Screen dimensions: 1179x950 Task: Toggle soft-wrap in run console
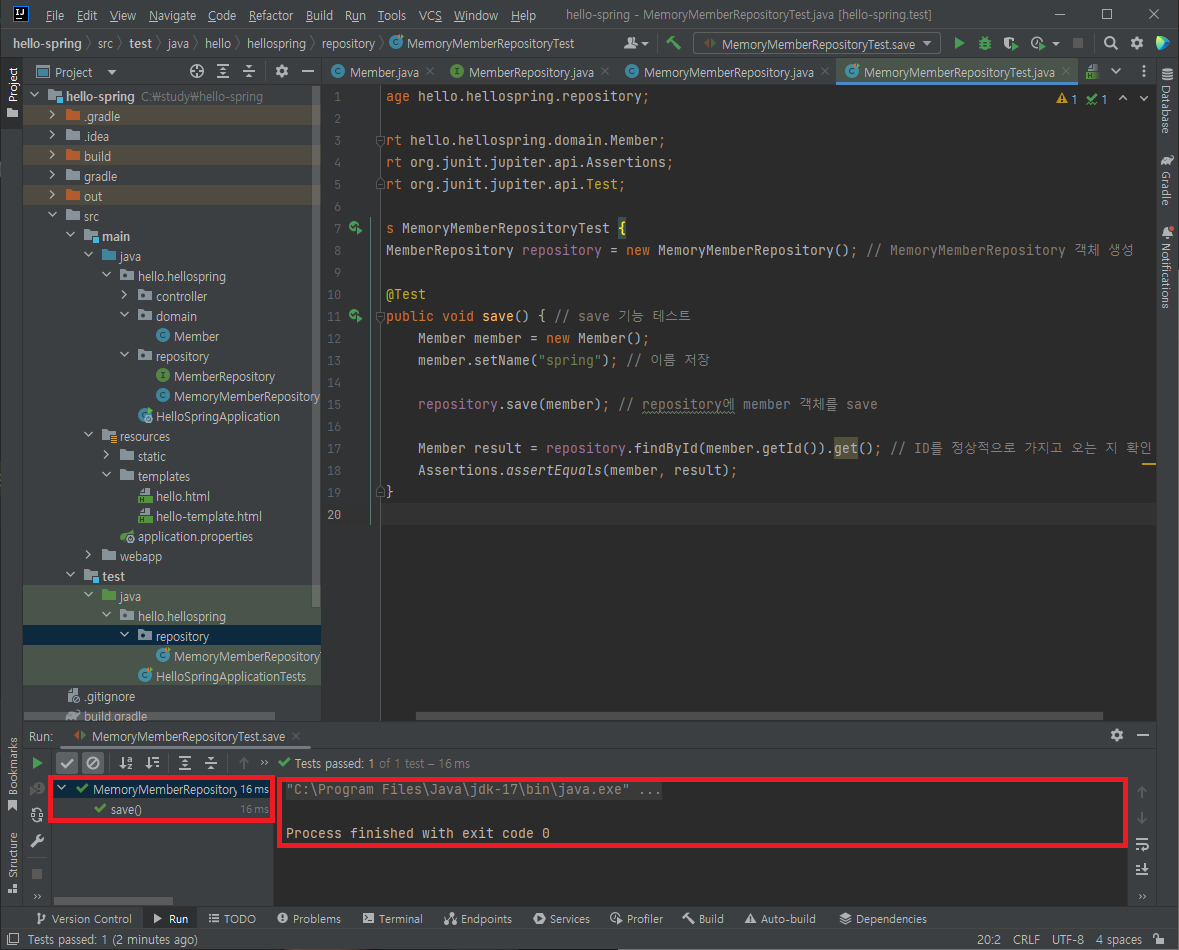[1141, 844]
